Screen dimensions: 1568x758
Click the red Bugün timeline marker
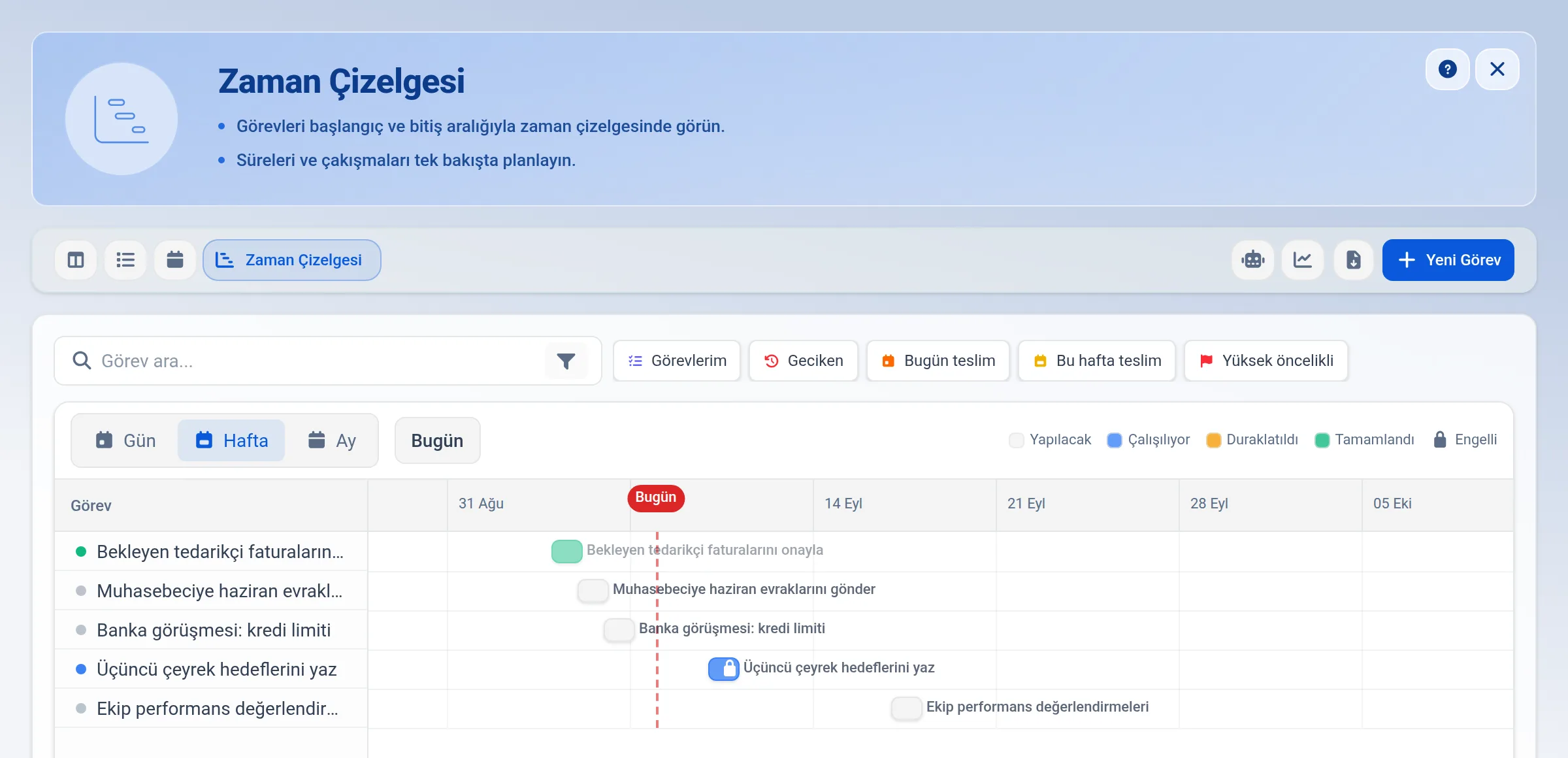coord(656,498)
